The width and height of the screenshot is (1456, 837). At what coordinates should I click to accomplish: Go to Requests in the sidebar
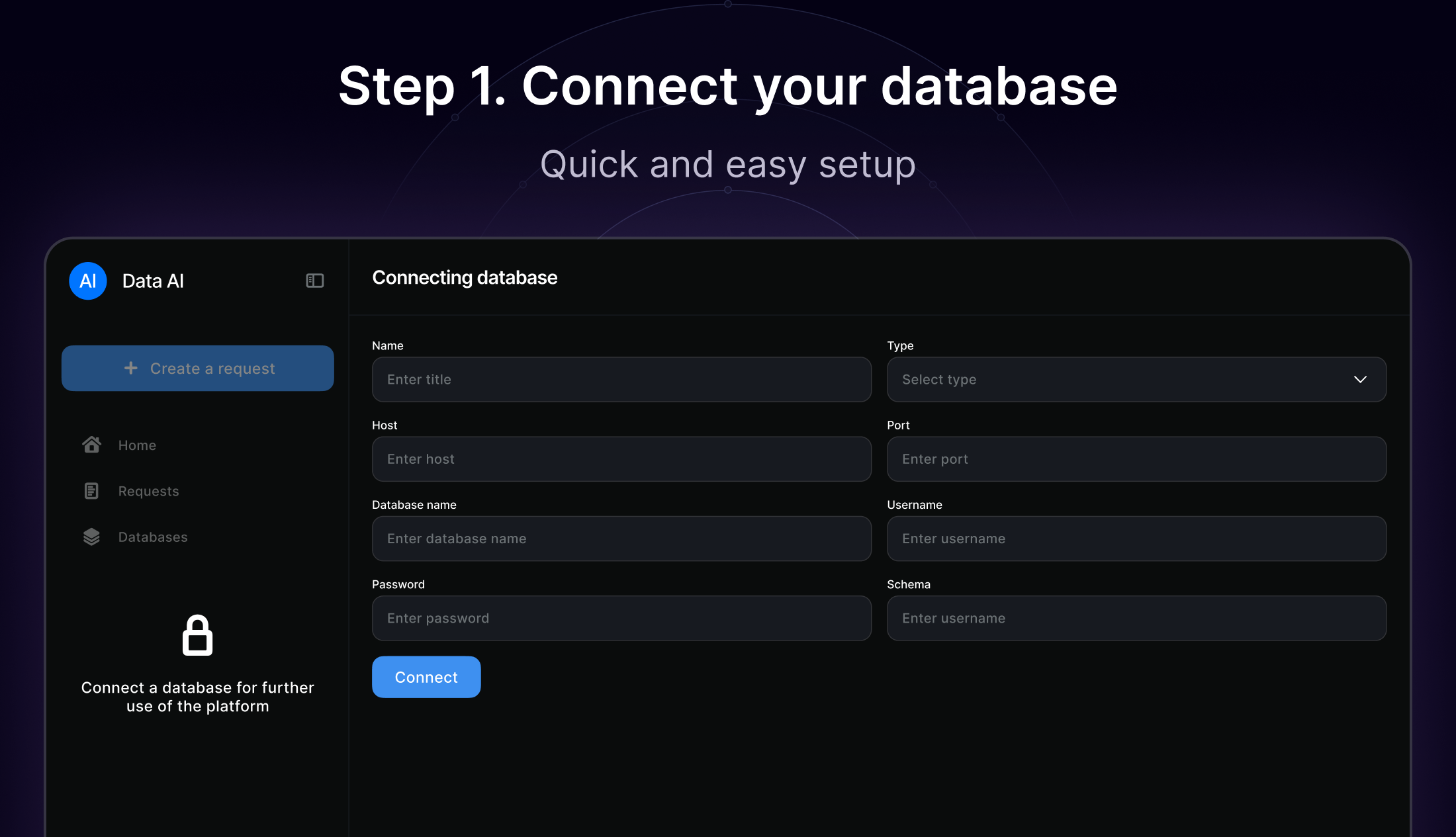pos(148,491)
